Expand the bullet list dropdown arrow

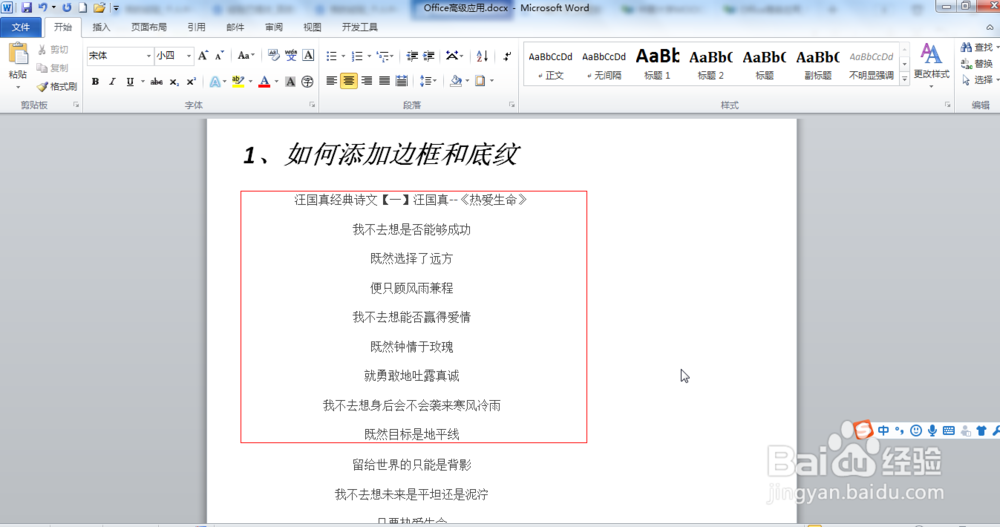click(343, 57)
